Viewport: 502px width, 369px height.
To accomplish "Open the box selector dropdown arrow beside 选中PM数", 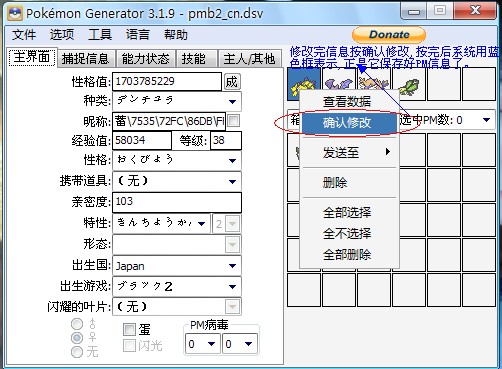I will coord(486,120).
